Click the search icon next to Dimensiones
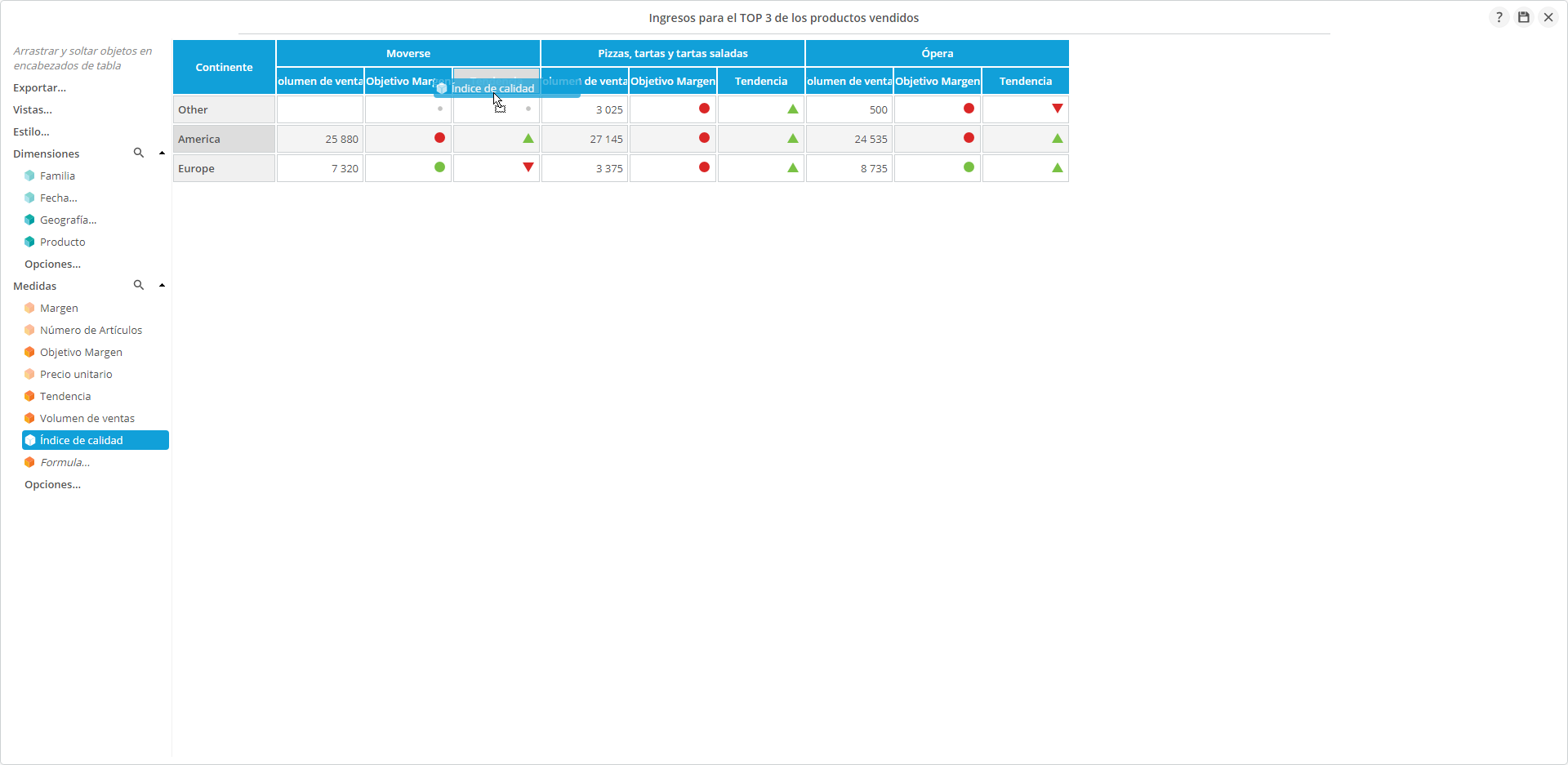 point(139,153)
